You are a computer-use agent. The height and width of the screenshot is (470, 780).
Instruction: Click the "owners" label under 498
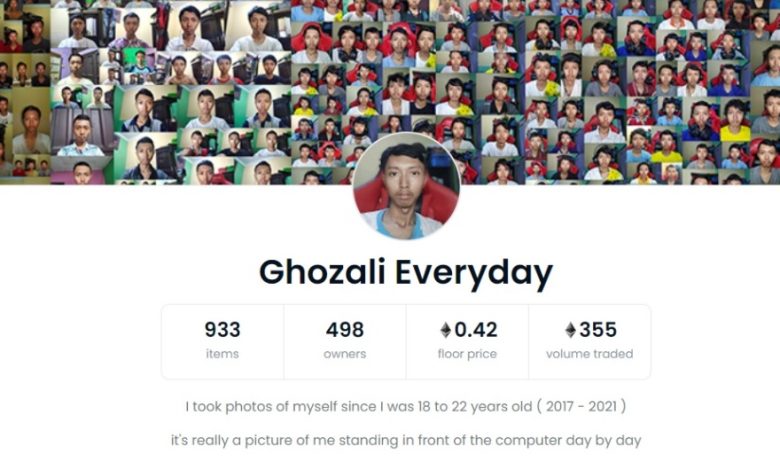pos(345,354)
